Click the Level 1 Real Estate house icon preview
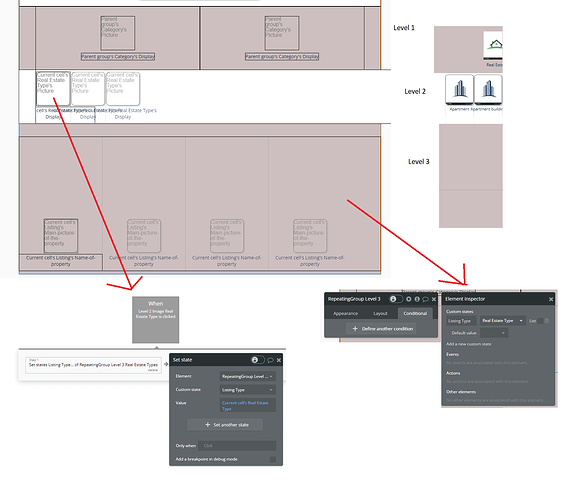The image size is (569, 500). click(x=494, y=45)
